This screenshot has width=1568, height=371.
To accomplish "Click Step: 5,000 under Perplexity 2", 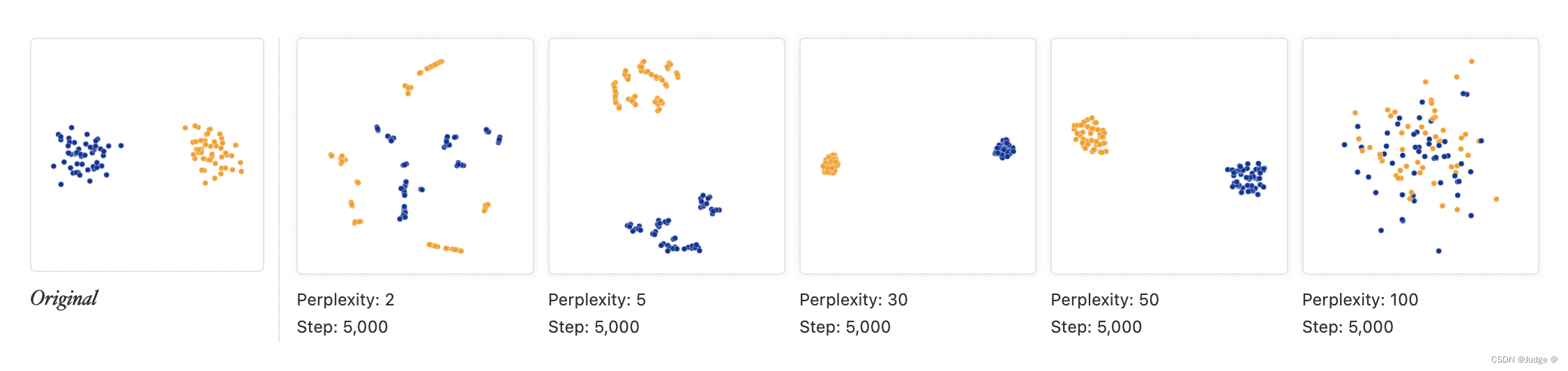I will pyautogui.click(x=342, y=327).
